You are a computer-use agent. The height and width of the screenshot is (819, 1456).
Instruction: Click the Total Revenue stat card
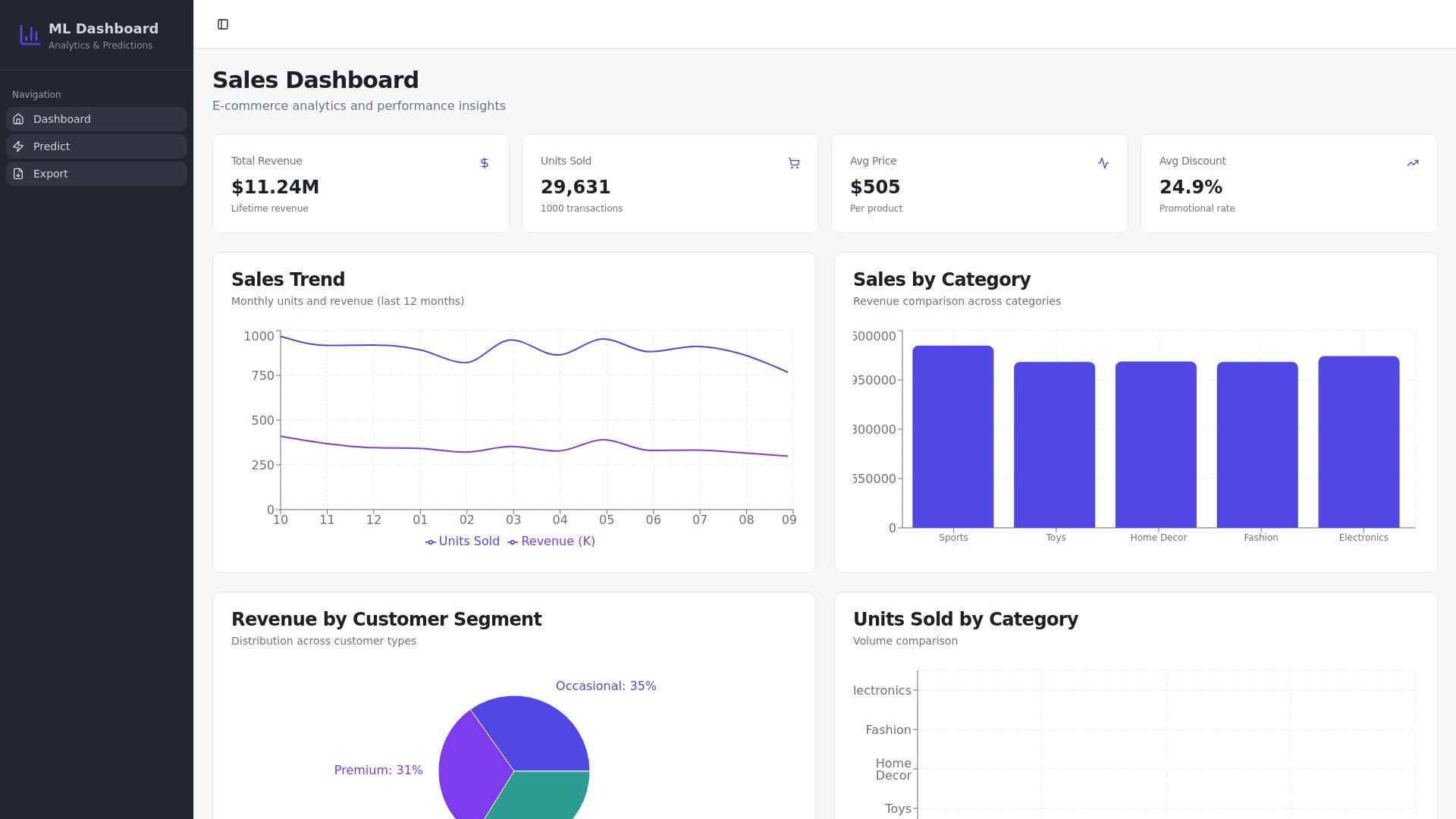(x=360, y=183)
